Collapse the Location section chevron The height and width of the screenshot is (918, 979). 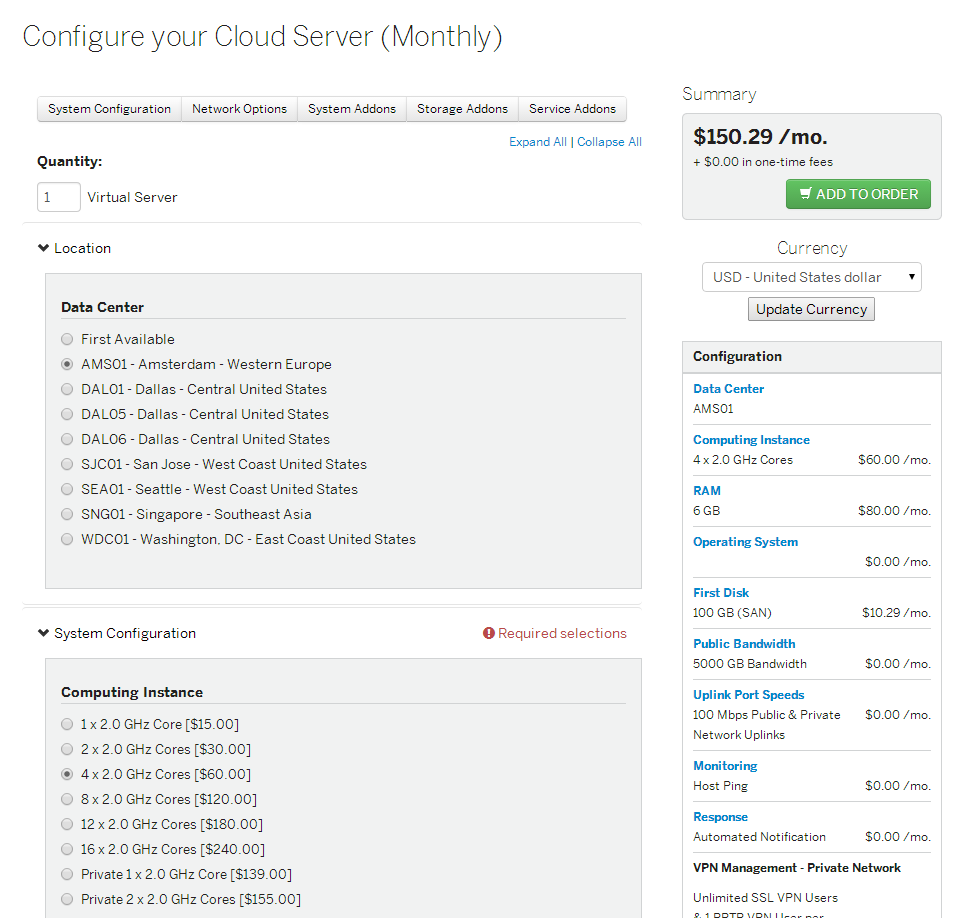(42, 248)
